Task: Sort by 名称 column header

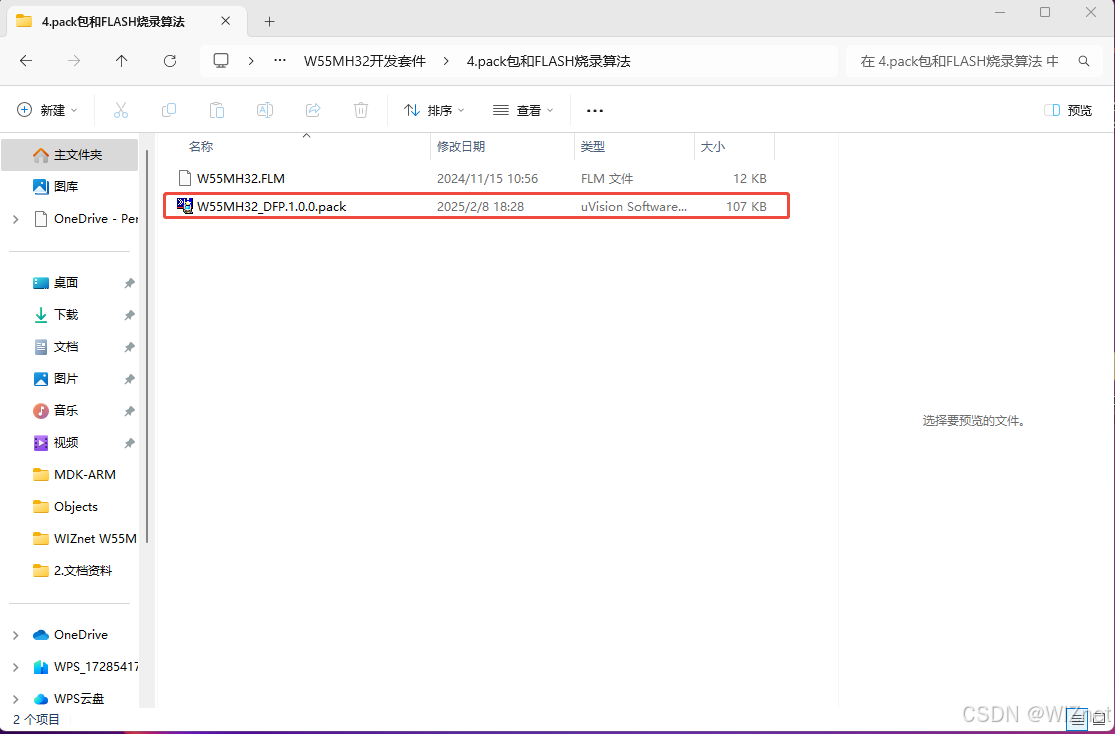Action: pos(201,147)
